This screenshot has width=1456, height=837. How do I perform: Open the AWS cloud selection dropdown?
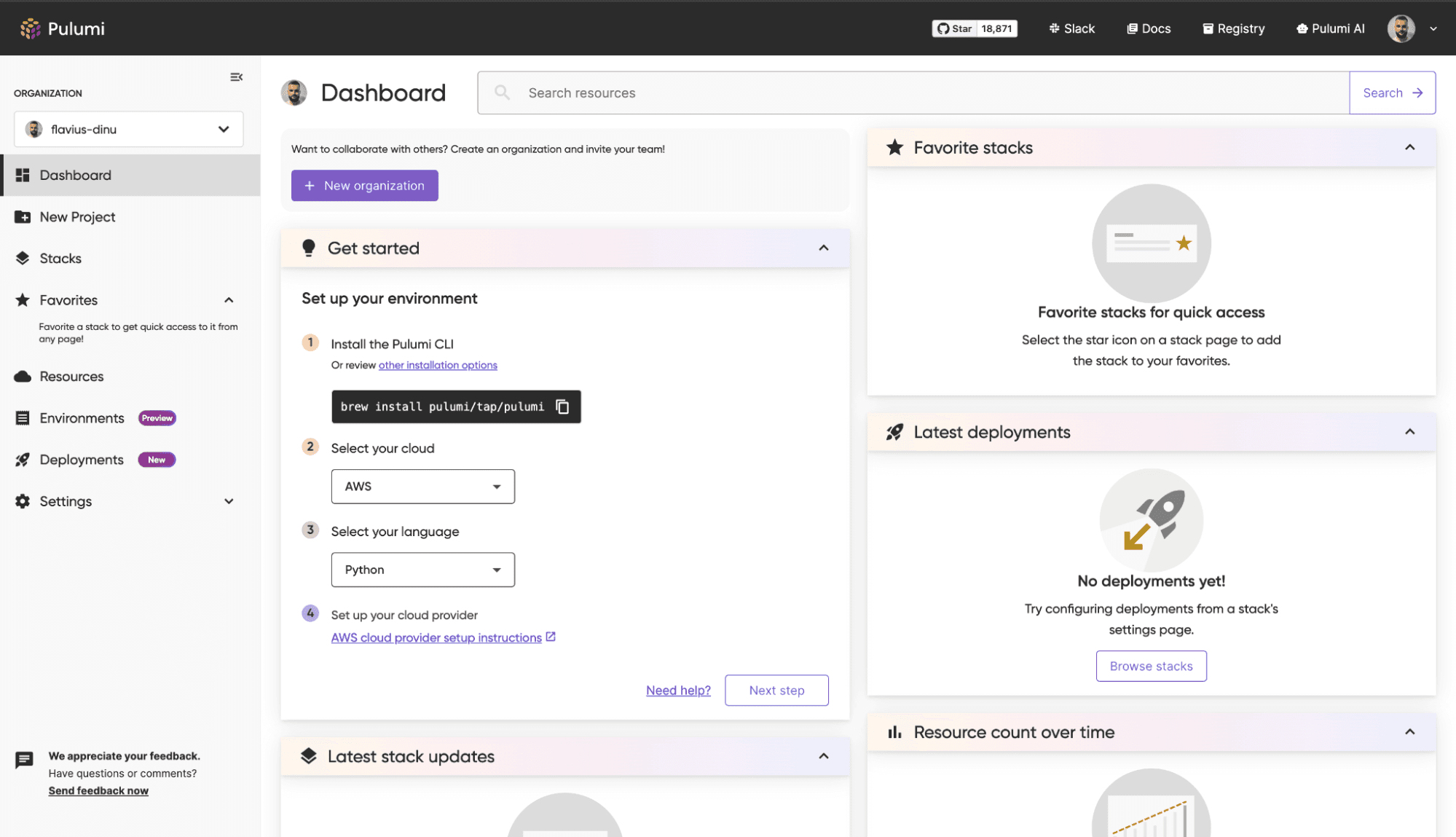pos(422,486)
